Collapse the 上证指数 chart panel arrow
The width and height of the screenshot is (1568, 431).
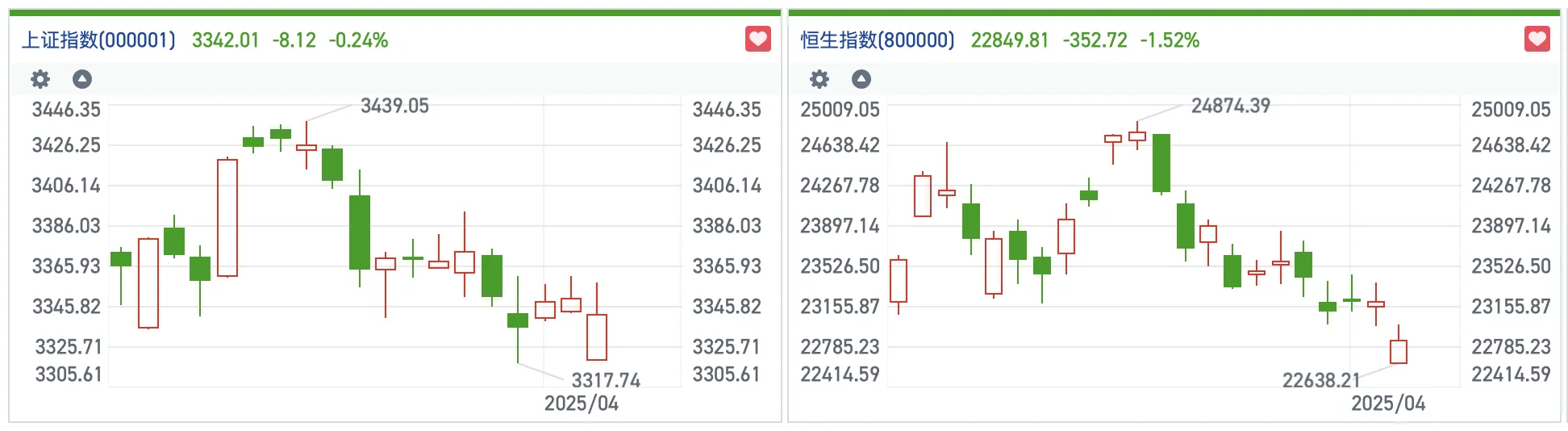(x=82, y=79)
